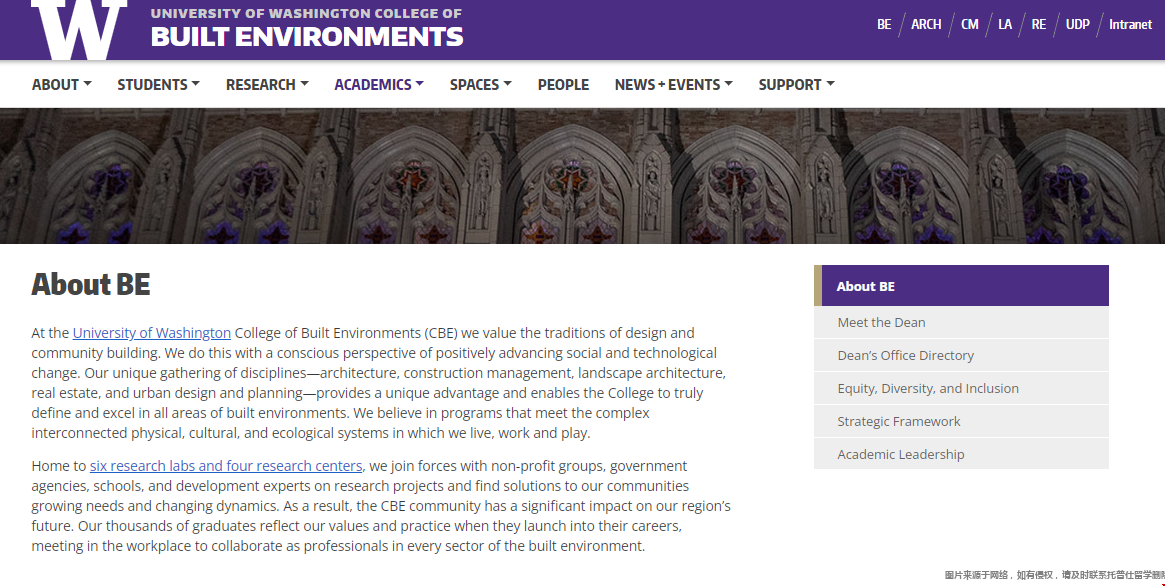Select Meet the Dean in sidebar
This screenshot has width=1165, height=586.
tap(881, 322)
